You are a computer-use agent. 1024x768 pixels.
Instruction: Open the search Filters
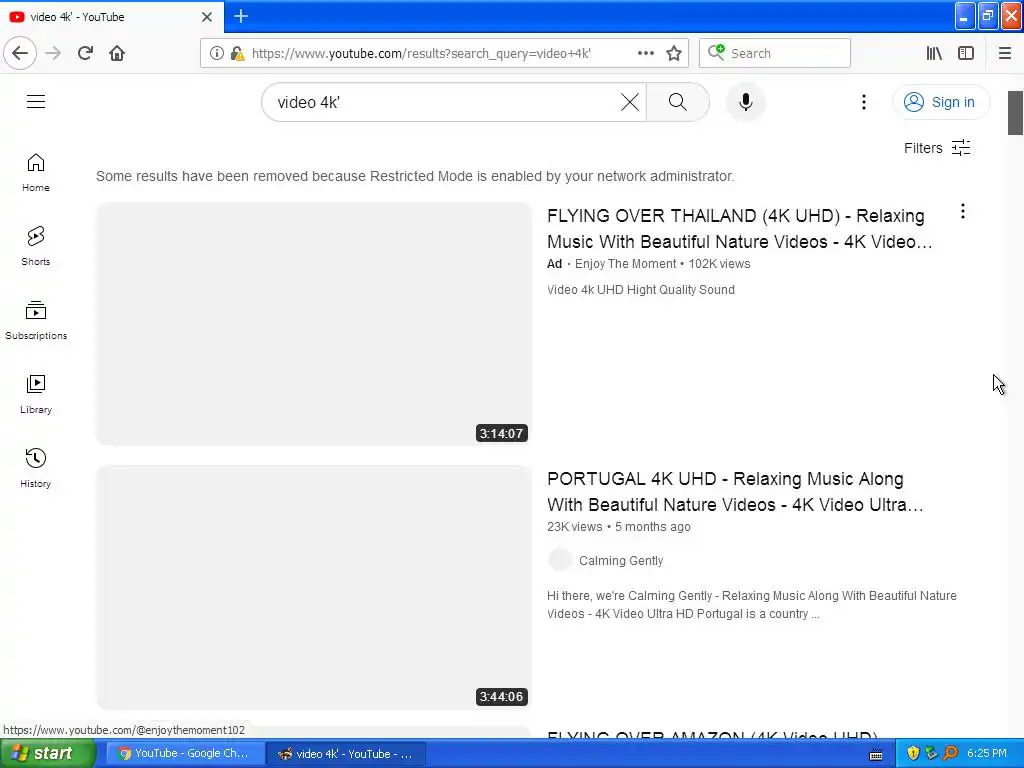pyautogui.click(x=937, y=148)
